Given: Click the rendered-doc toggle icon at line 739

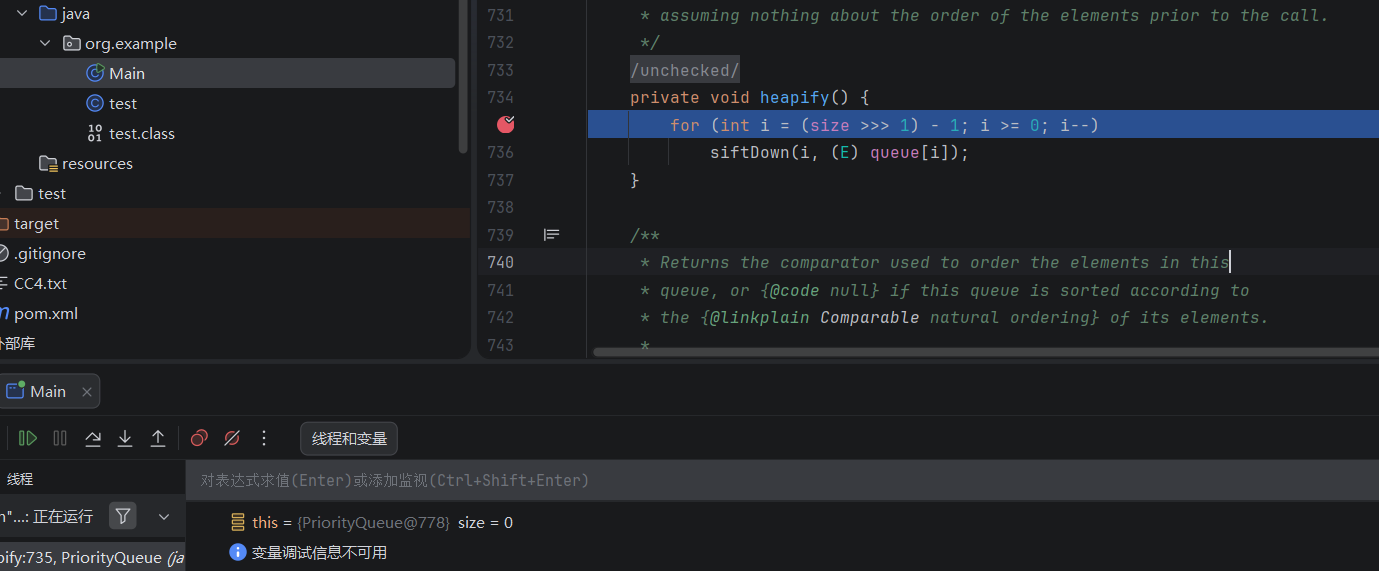Looking at the screenshot, I should tap(551, 235).
